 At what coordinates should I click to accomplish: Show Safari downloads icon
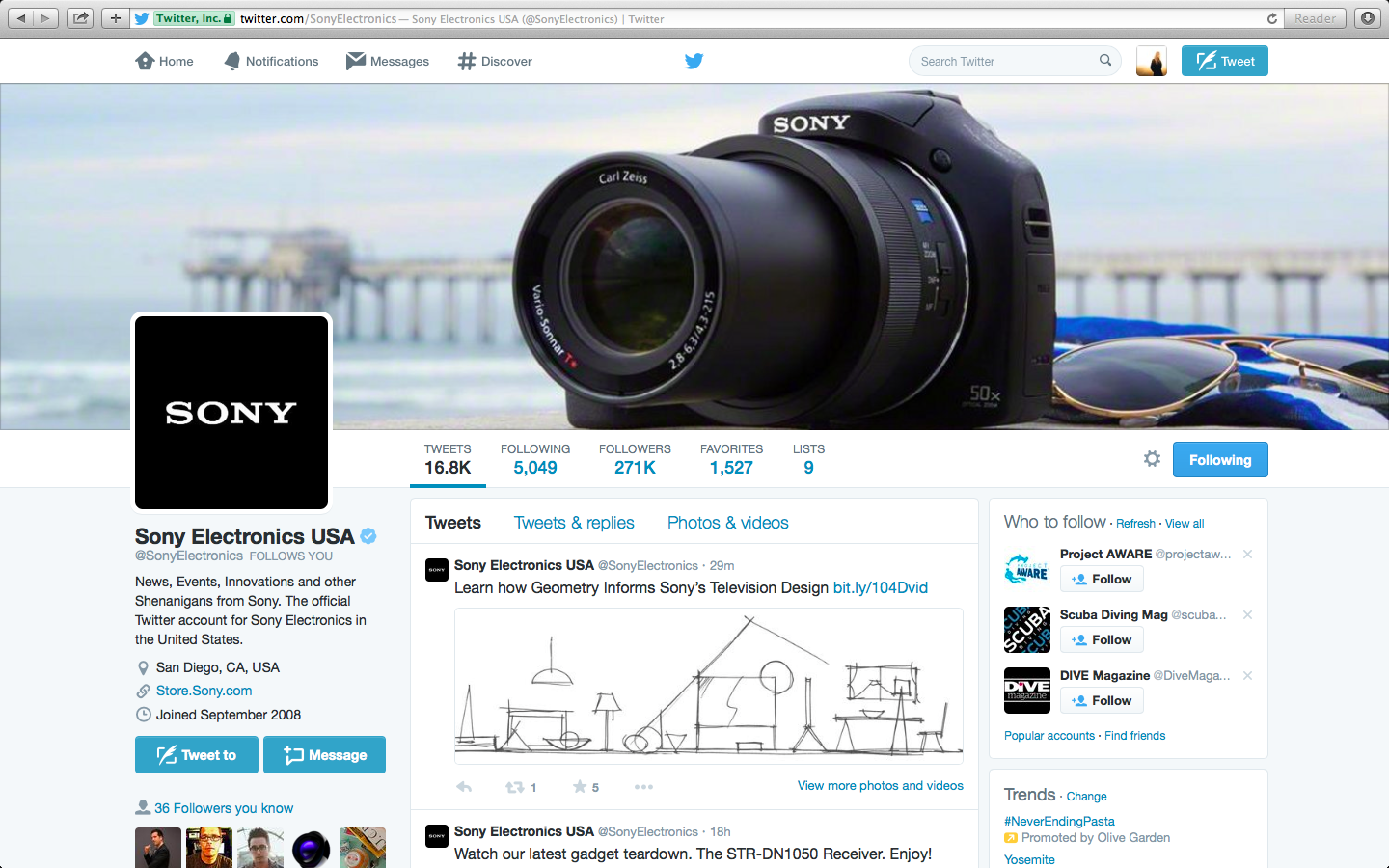click(1368, 18)
